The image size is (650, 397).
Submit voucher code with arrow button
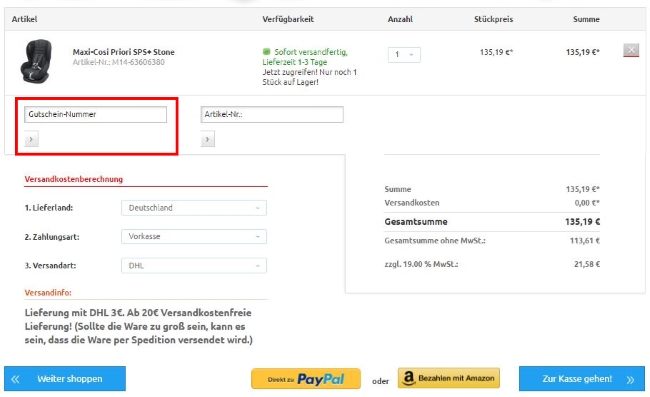[32, 139]
